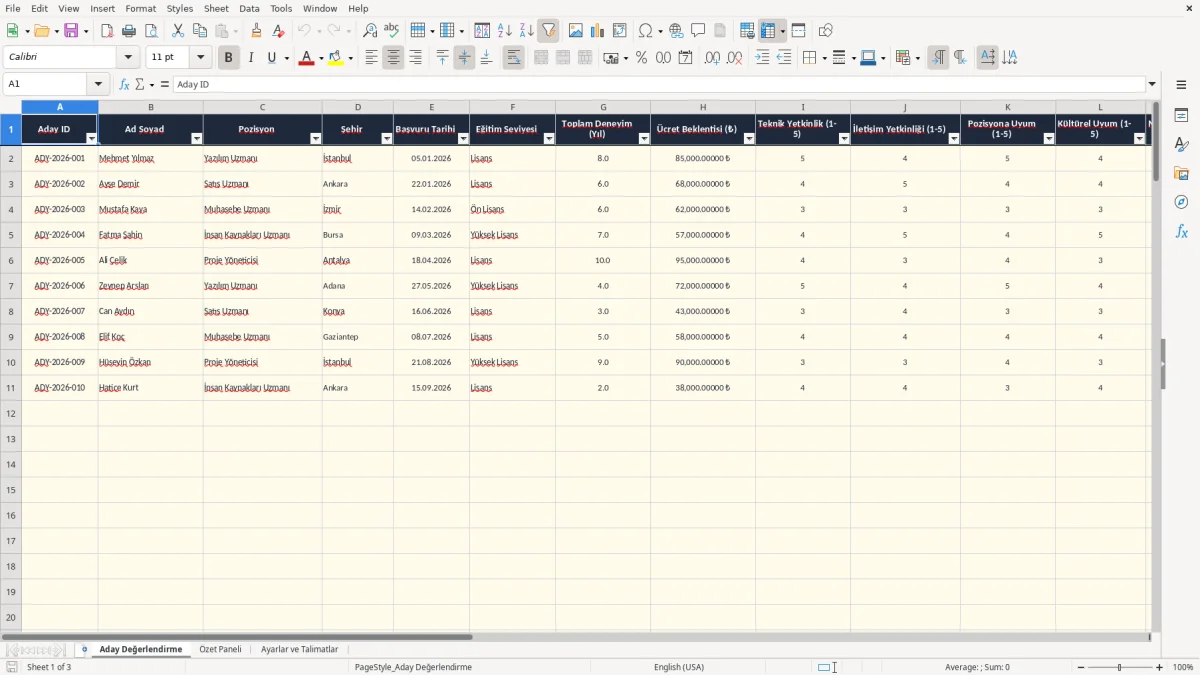1200x675 pixels.
Task: Select column header G
Action: tap(603, 107)
